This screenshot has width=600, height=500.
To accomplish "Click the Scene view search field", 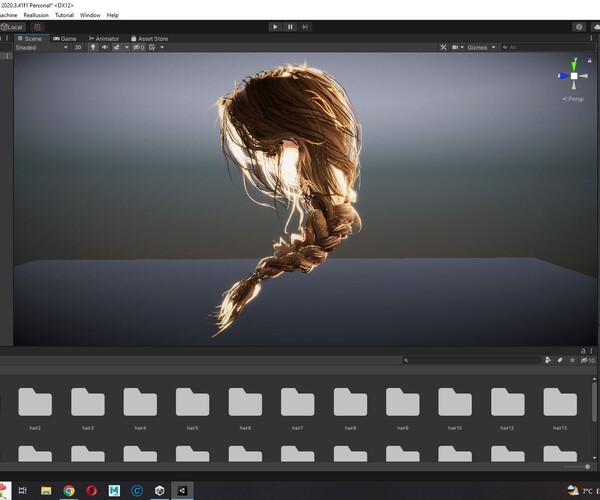I will [x=549, y=47].
